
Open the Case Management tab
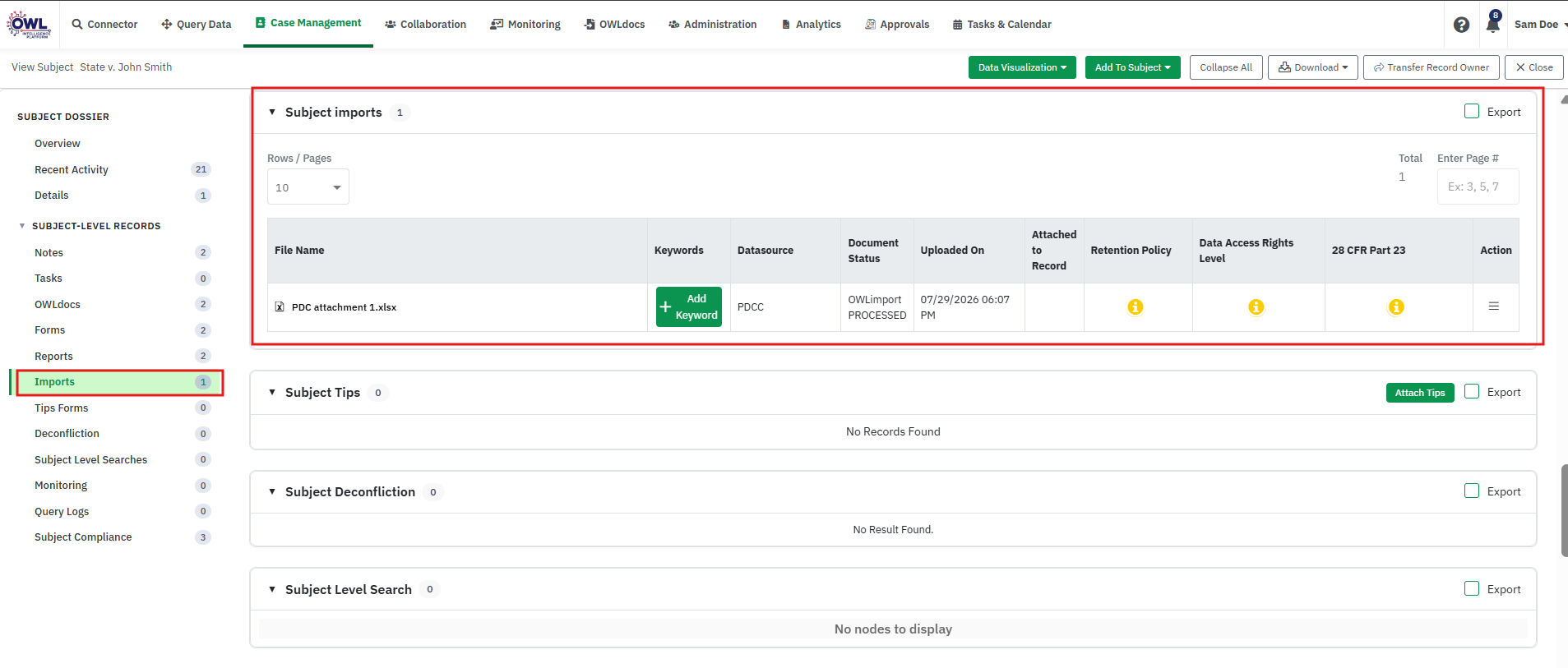point(308,23)
